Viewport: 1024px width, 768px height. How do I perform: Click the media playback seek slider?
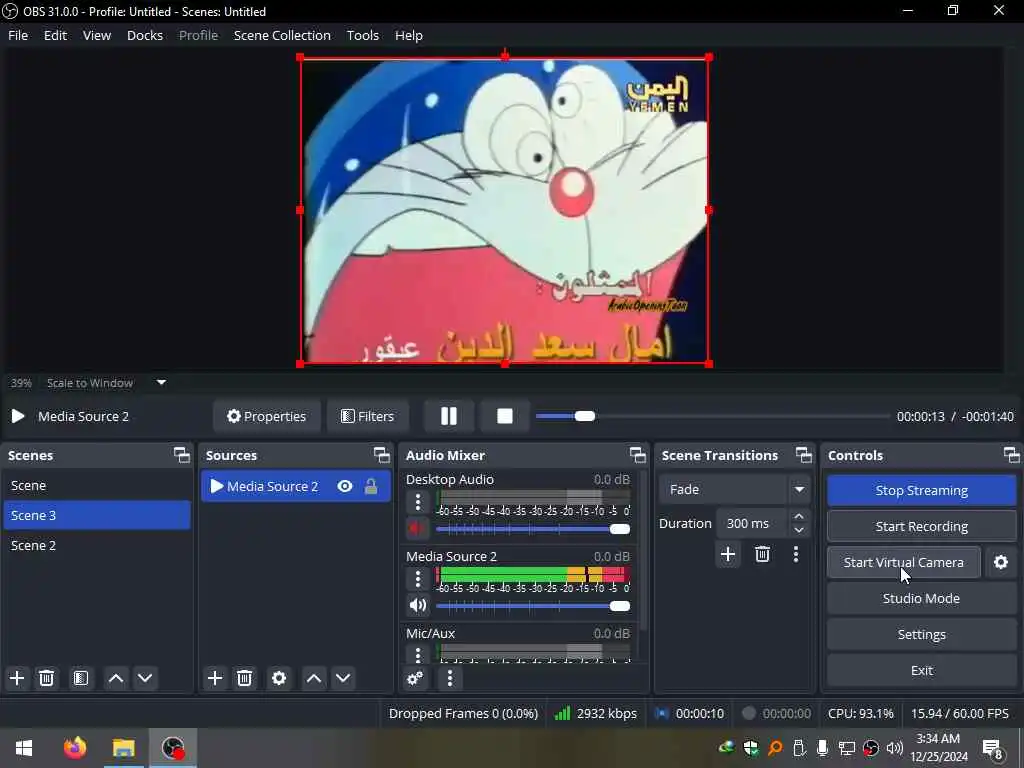point(712,416)
